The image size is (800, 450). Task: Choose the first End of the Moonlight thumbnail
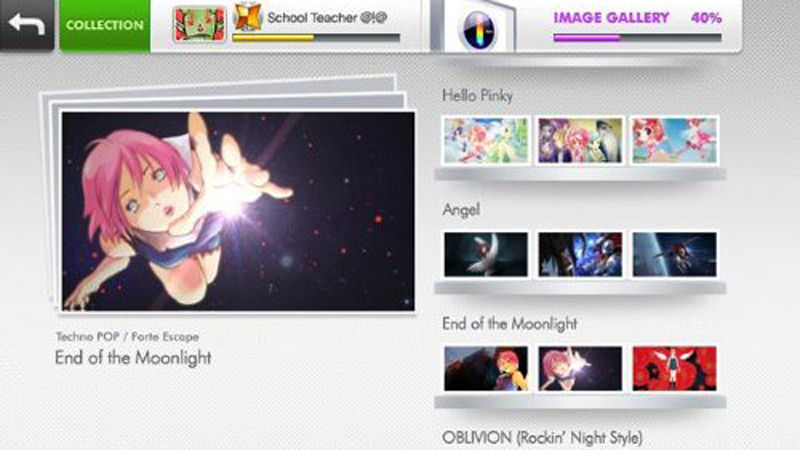(486, 368)
